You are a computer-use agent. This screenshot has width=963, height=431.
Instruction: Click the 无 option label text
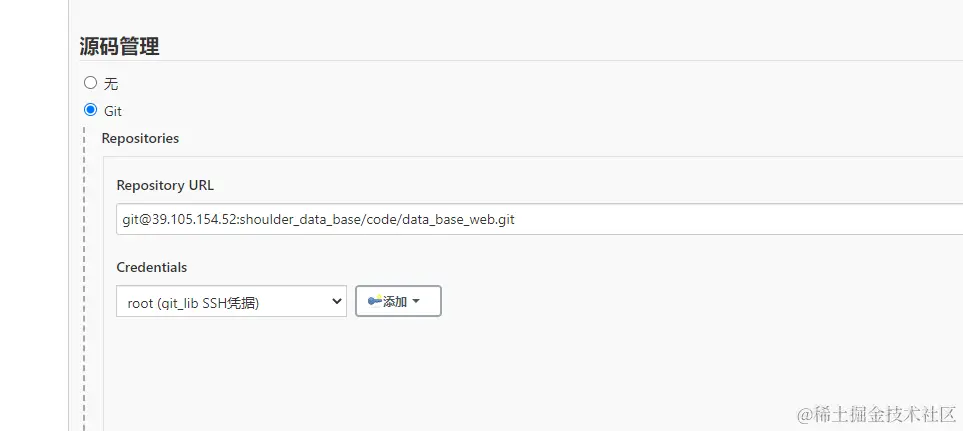(111, 84)
